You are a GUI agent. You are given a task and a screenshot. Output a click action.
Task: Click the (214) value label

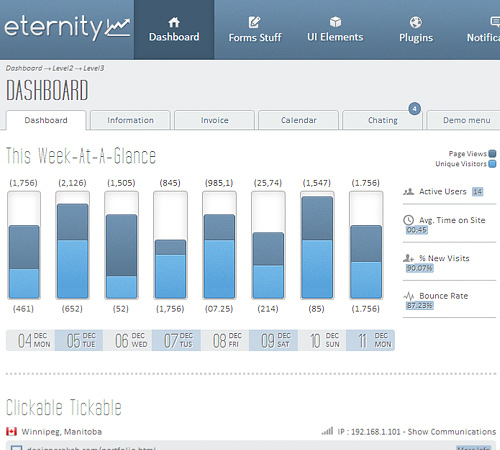coord(268,309)
